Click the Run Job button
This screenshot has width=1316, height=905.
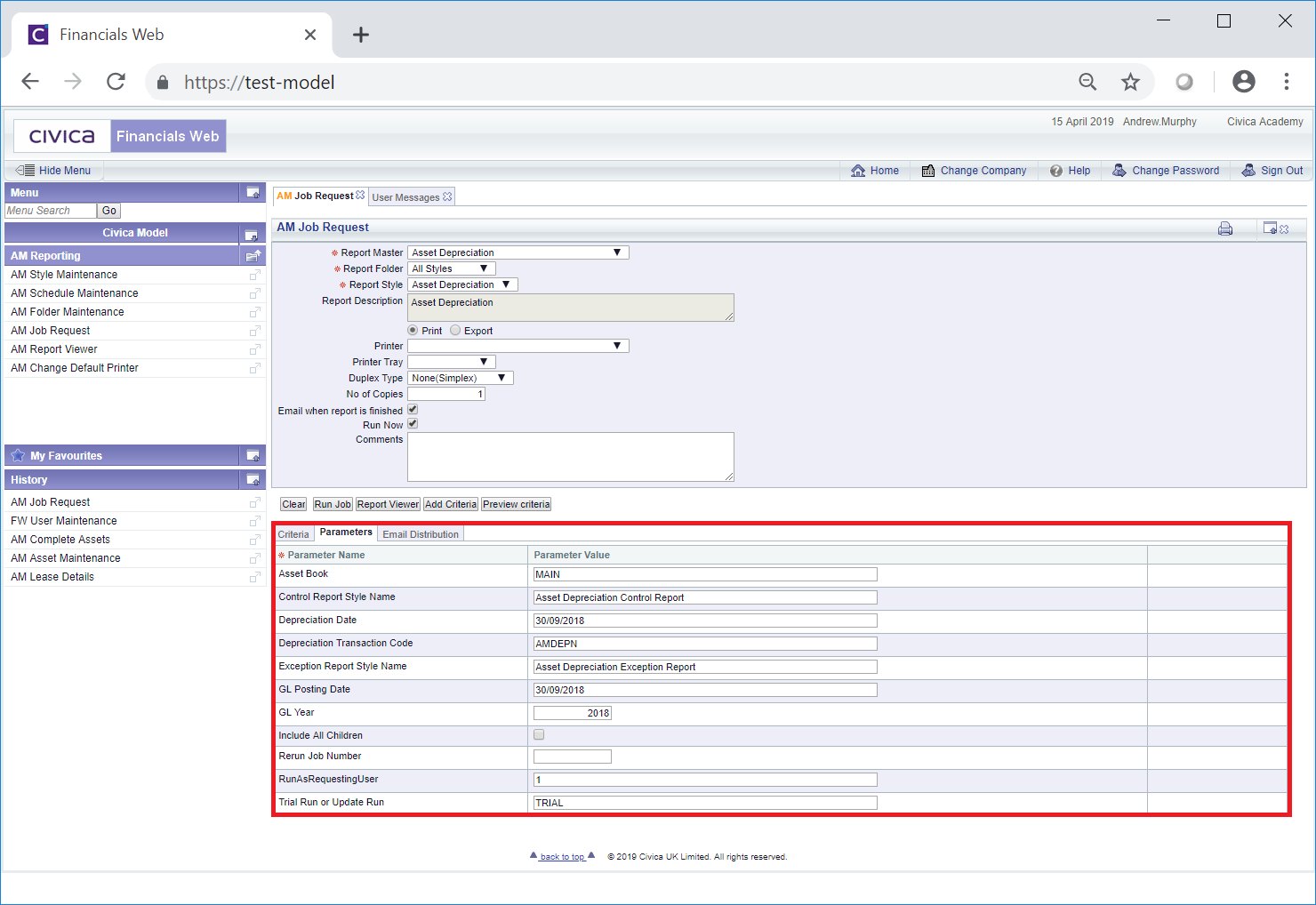333,504
